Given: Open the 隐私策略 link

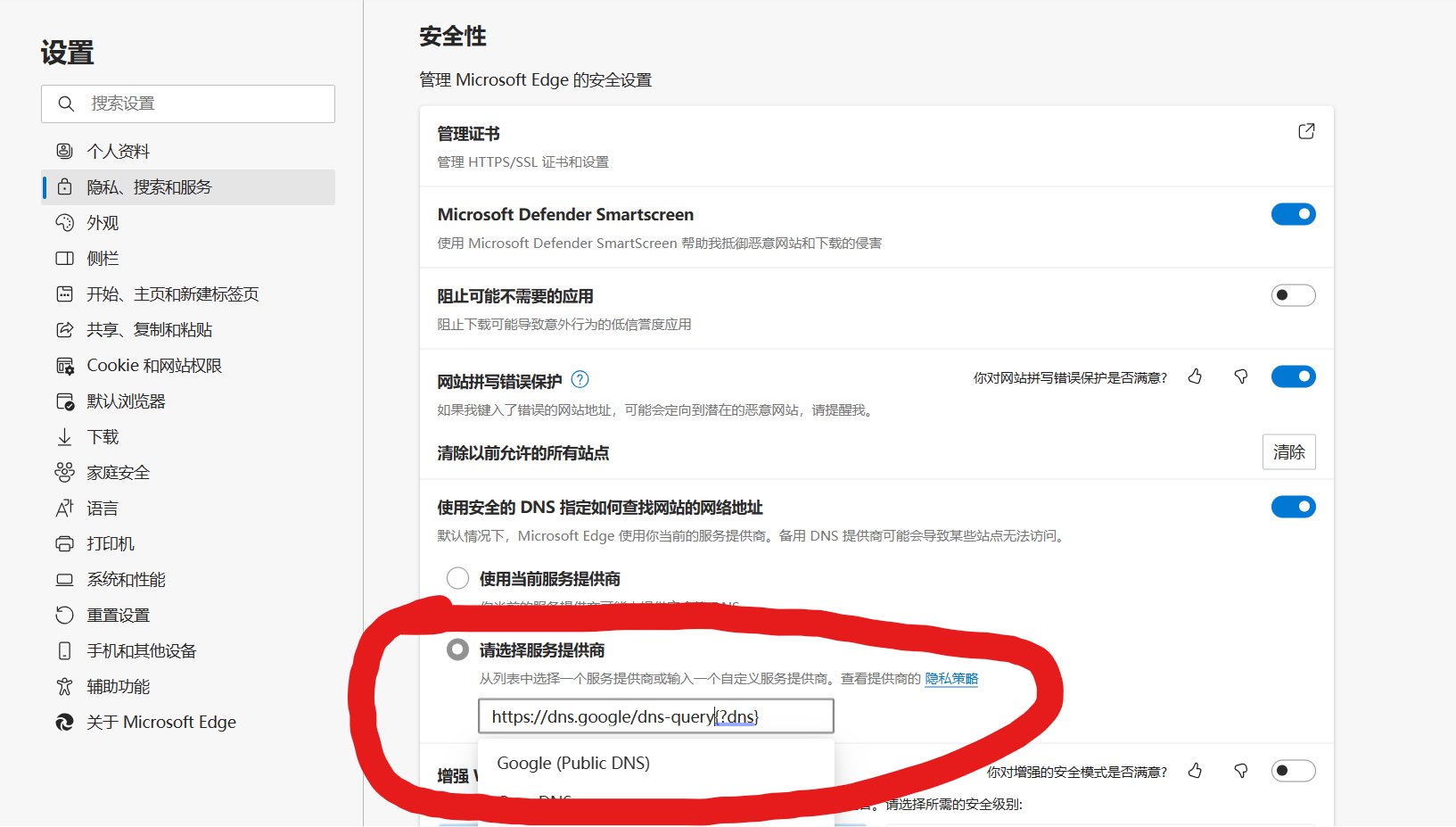Looking at the screenshot, I should point(951,678).
